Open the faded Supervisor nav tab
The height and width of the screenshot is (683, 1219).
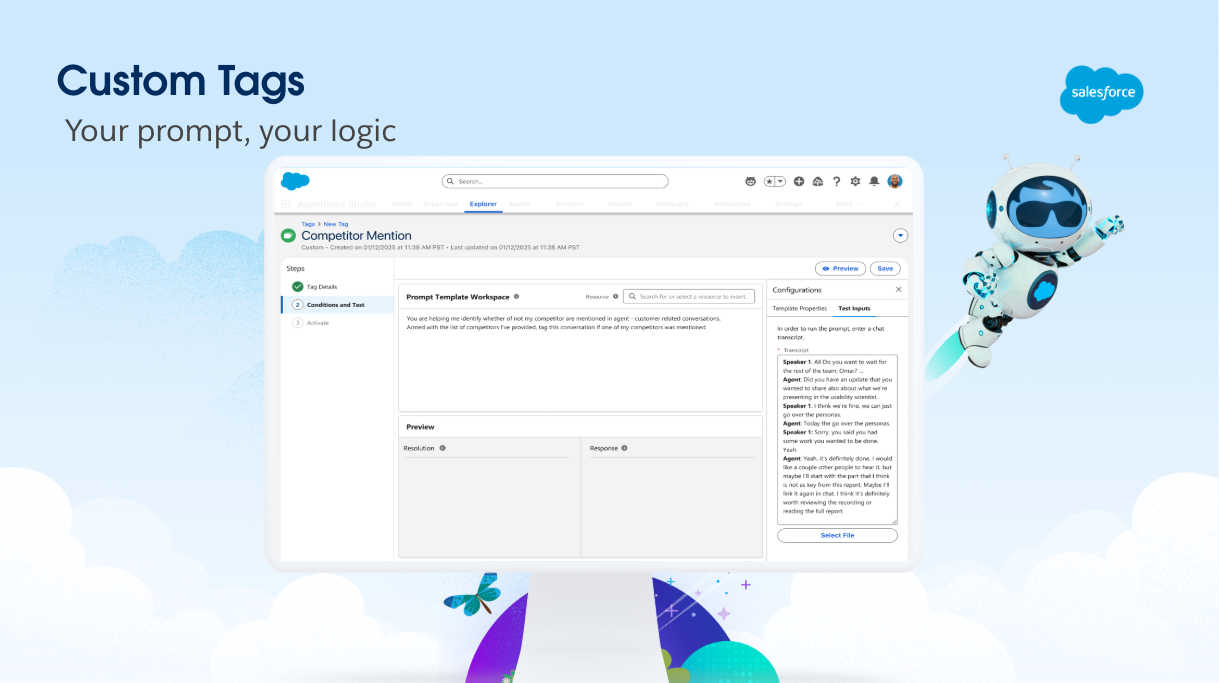440,204
